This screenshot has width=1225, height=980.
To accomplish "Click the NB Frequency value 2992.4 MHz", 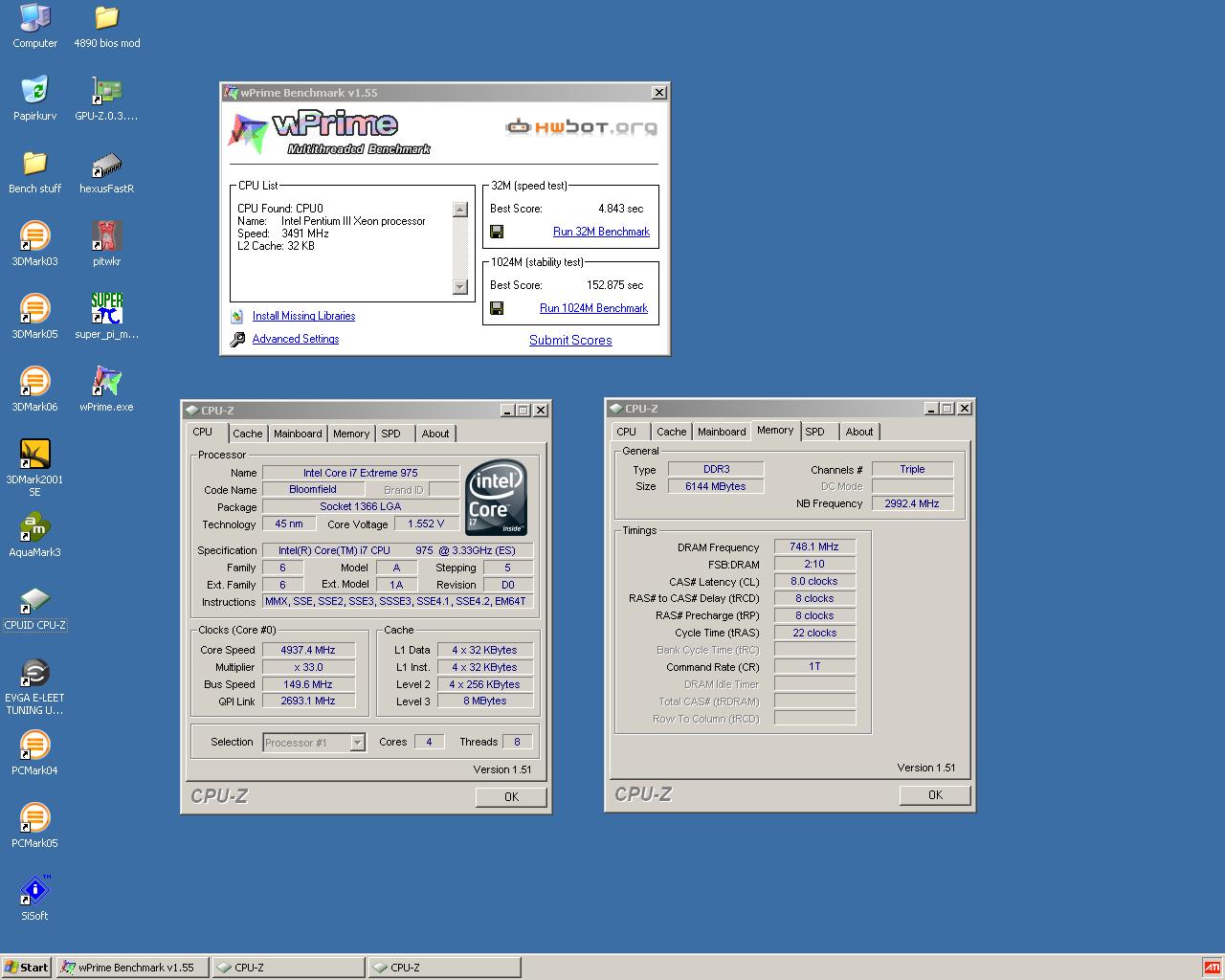I will click(x=912, y=503).
